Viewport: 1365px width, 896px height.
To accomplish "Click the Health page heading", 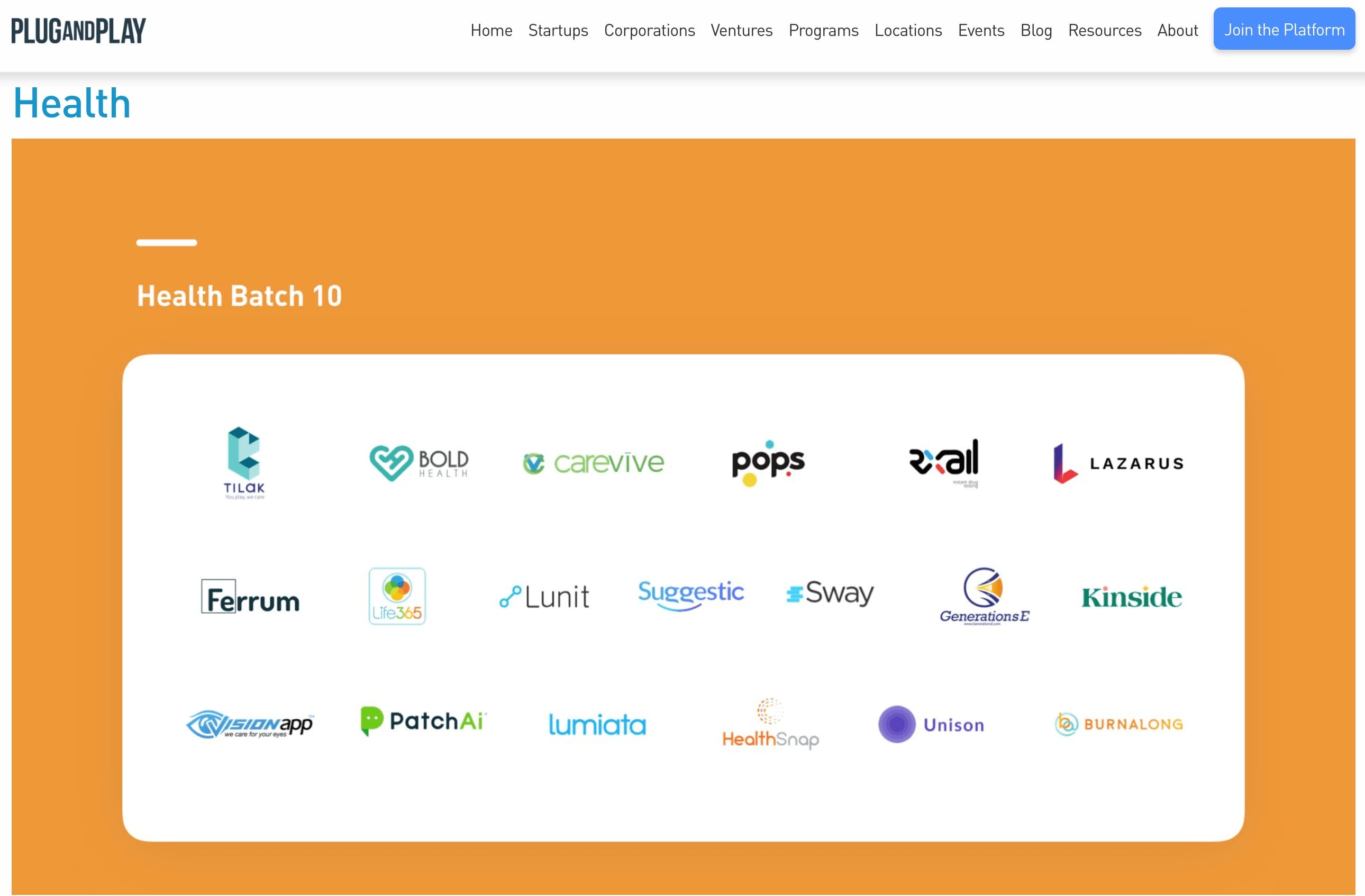I will pyautogui.click(x=72, y=103).
